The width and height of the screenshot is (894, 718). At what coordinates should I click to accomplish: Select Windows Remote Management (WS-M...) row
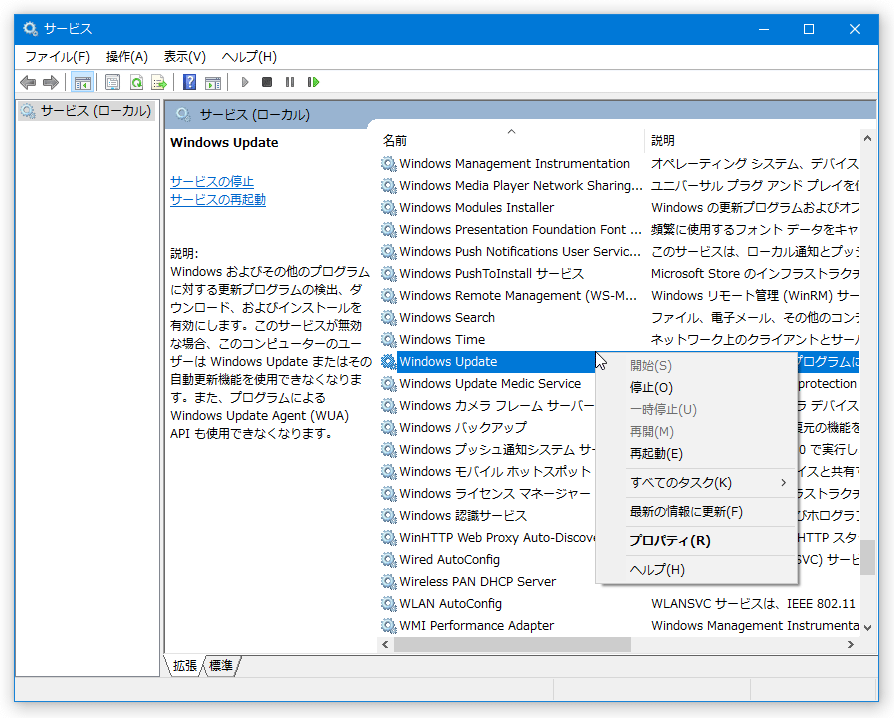pyautogui.click(x=619, y=296)
